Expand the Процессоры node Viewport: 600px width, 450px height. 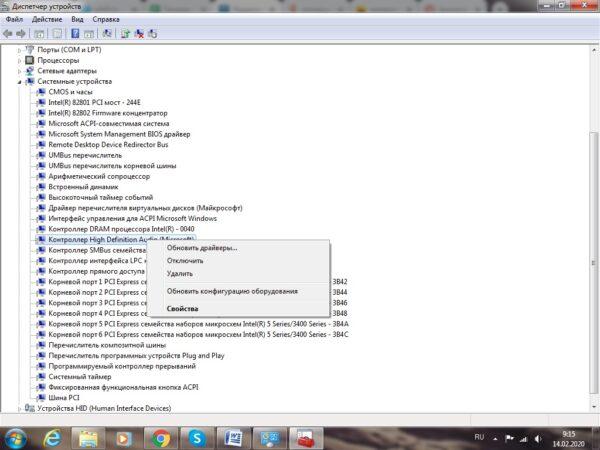[19, 60]
